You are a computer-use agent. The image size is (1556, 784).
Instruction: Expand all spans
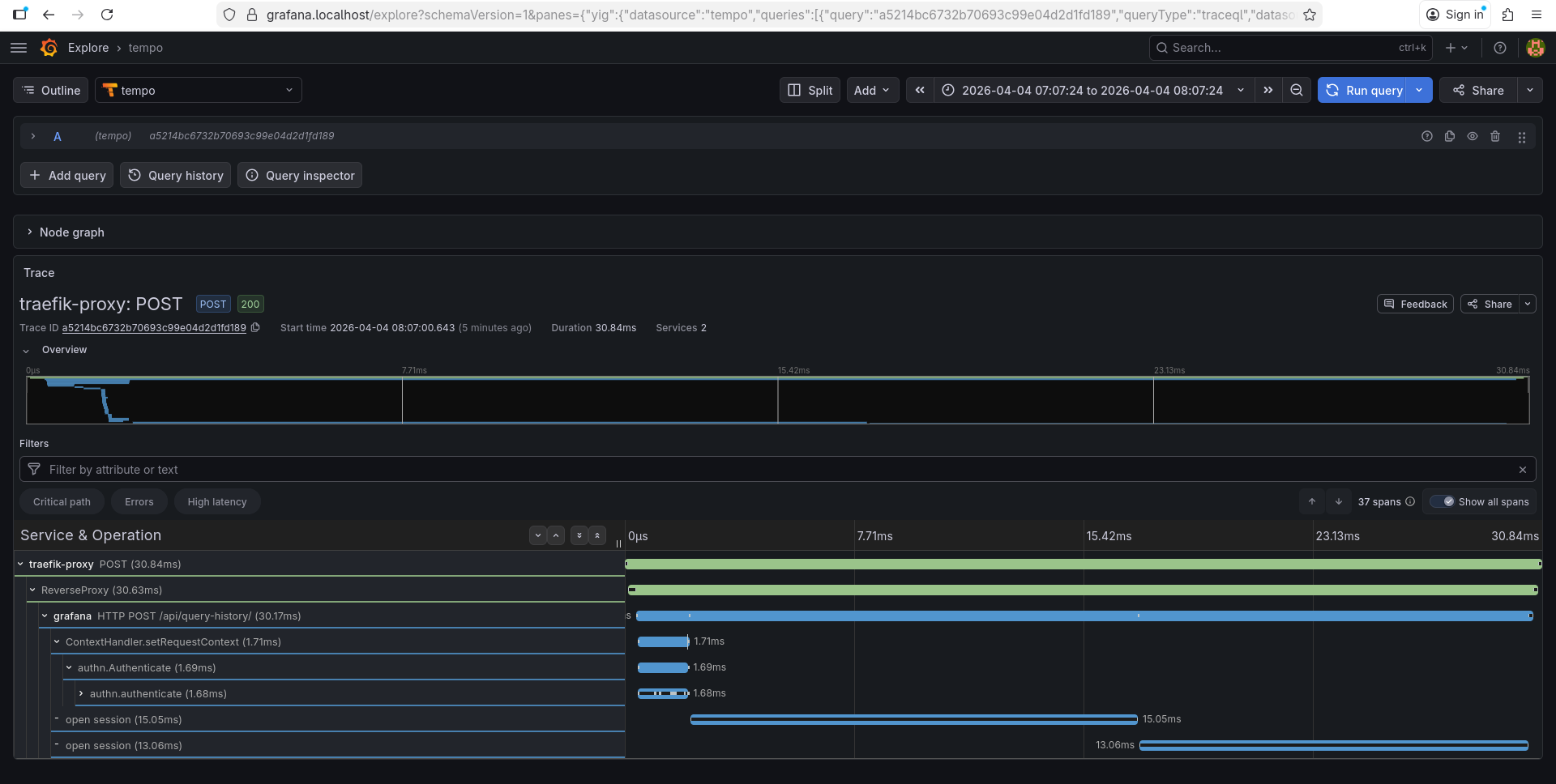click(579, 535)
